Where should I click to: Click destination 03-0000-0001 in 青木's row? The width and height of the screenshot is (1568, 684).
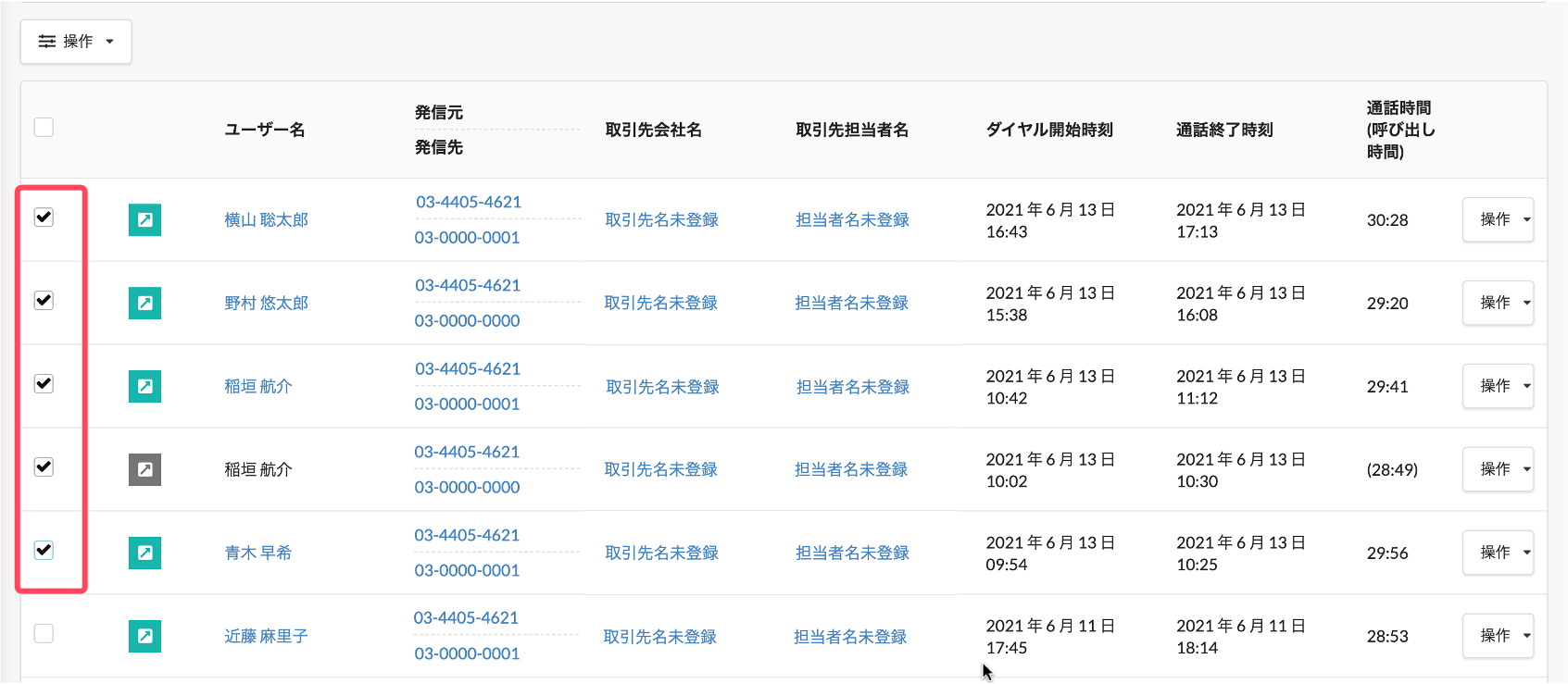click(467, 570)
